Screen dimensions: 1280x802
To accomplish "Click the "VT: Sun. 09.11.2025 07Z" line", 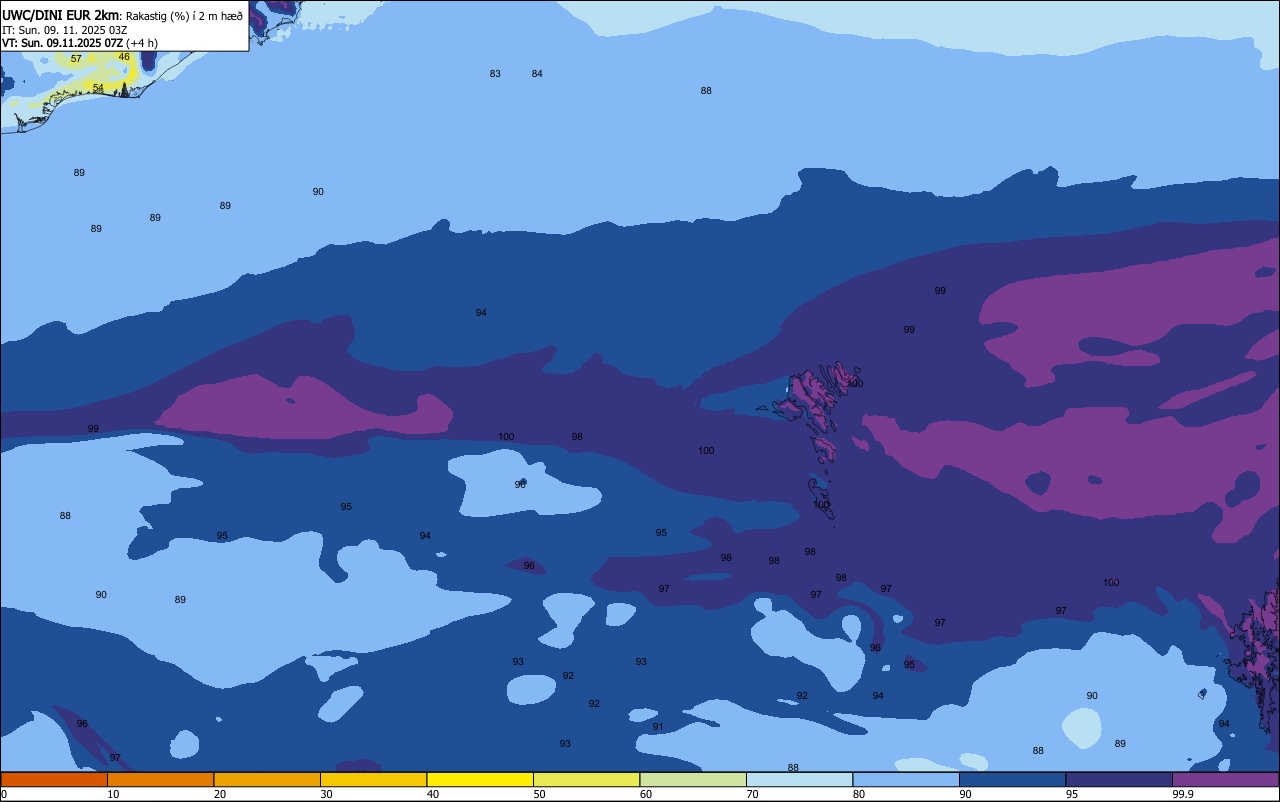I will click(62, 43).
